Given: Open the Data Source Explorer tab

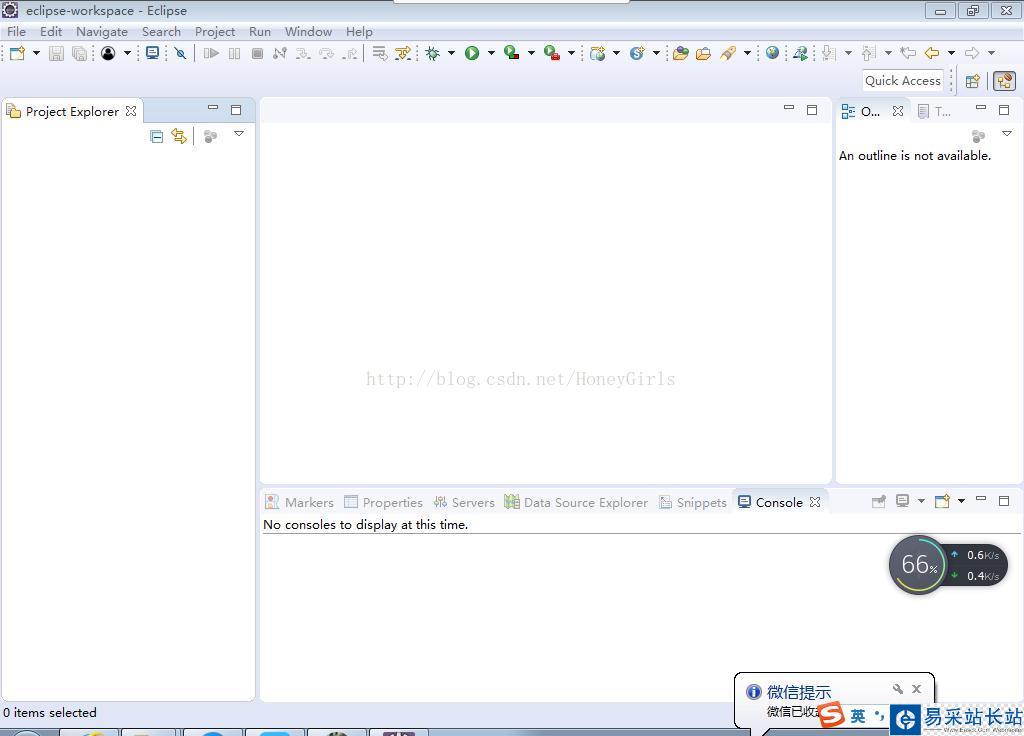Looking at the screenshot, I should (x=576, y=502).
